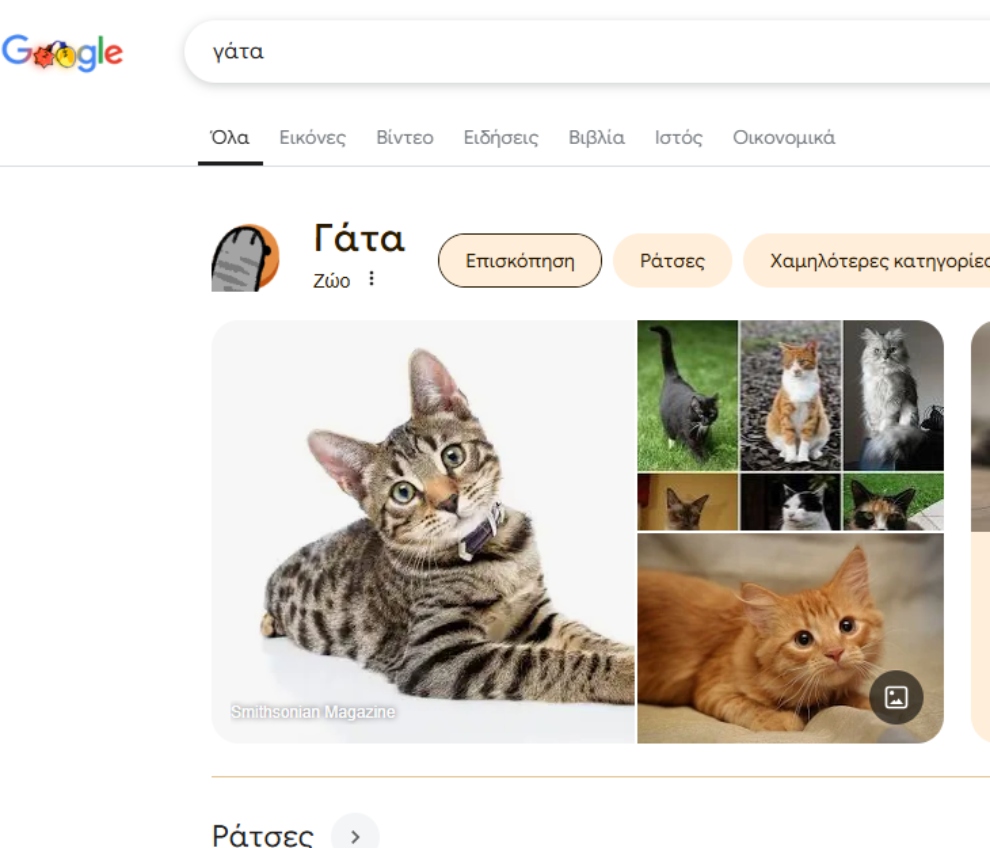Open the large tabby cat photo
The image size is (990, 848).
pos(423,530)
